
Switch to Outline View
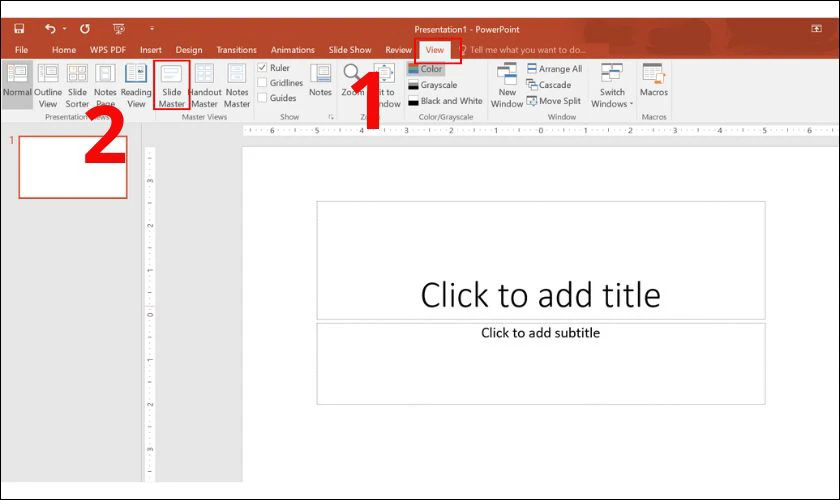pyautogui.click(x=48, y=84)
